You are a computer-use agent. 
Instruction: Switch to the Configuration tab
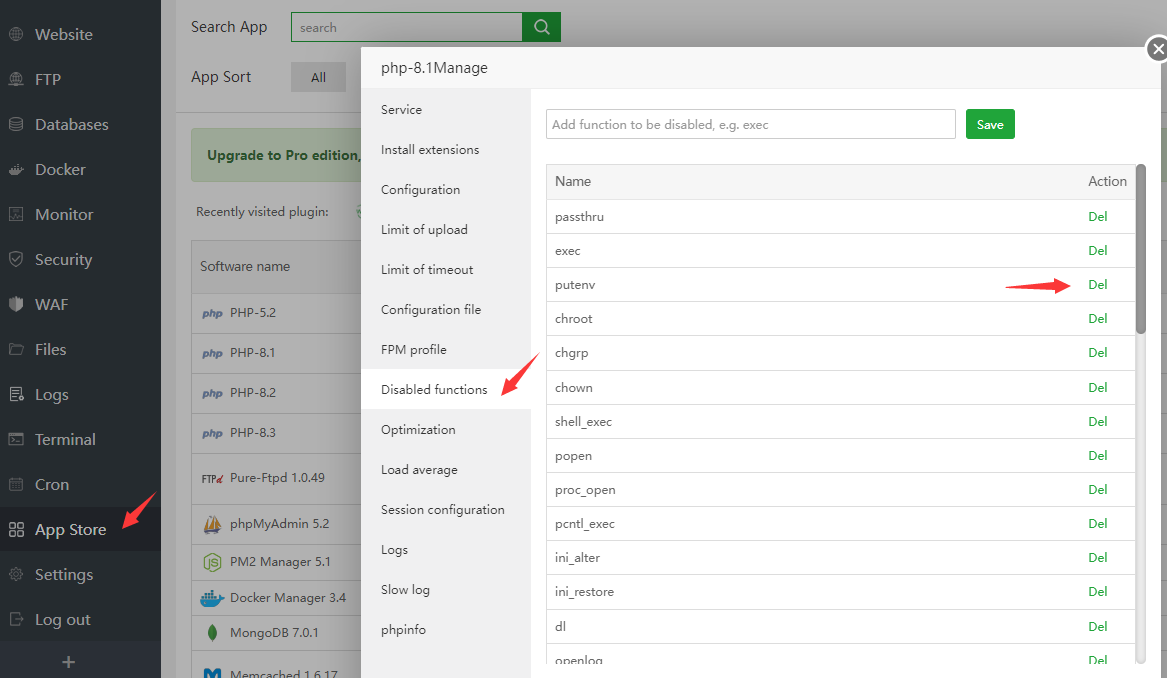[446, 190]
